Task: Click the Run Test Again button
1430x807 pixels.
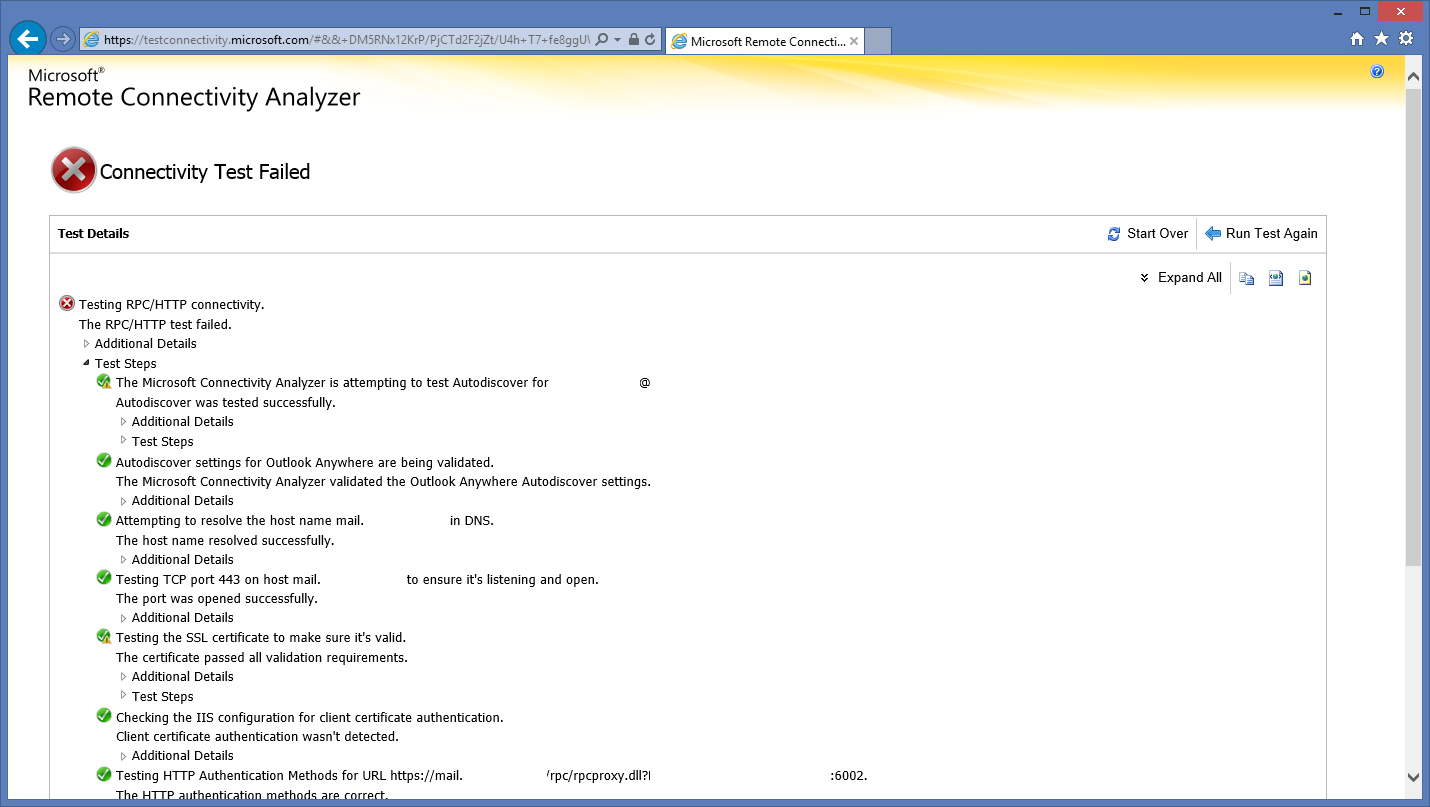Action: point(1261,234)
